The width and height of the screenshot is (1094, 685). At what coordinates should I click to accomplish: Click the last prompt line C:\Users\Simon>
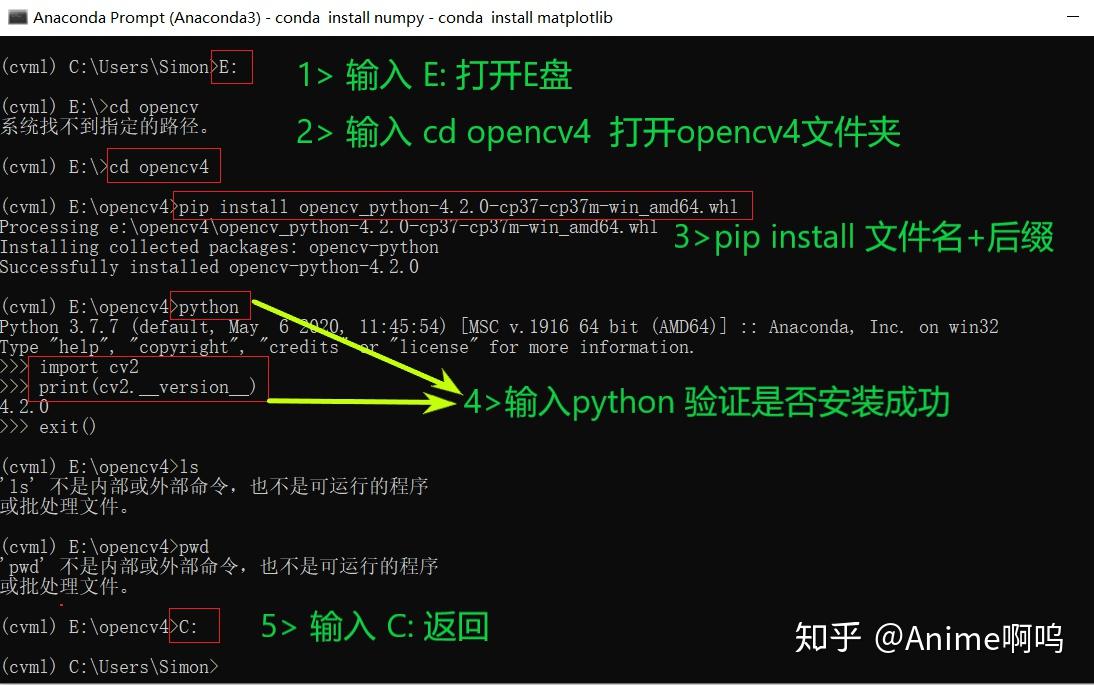pyautogui.click(x=110, y=666)
